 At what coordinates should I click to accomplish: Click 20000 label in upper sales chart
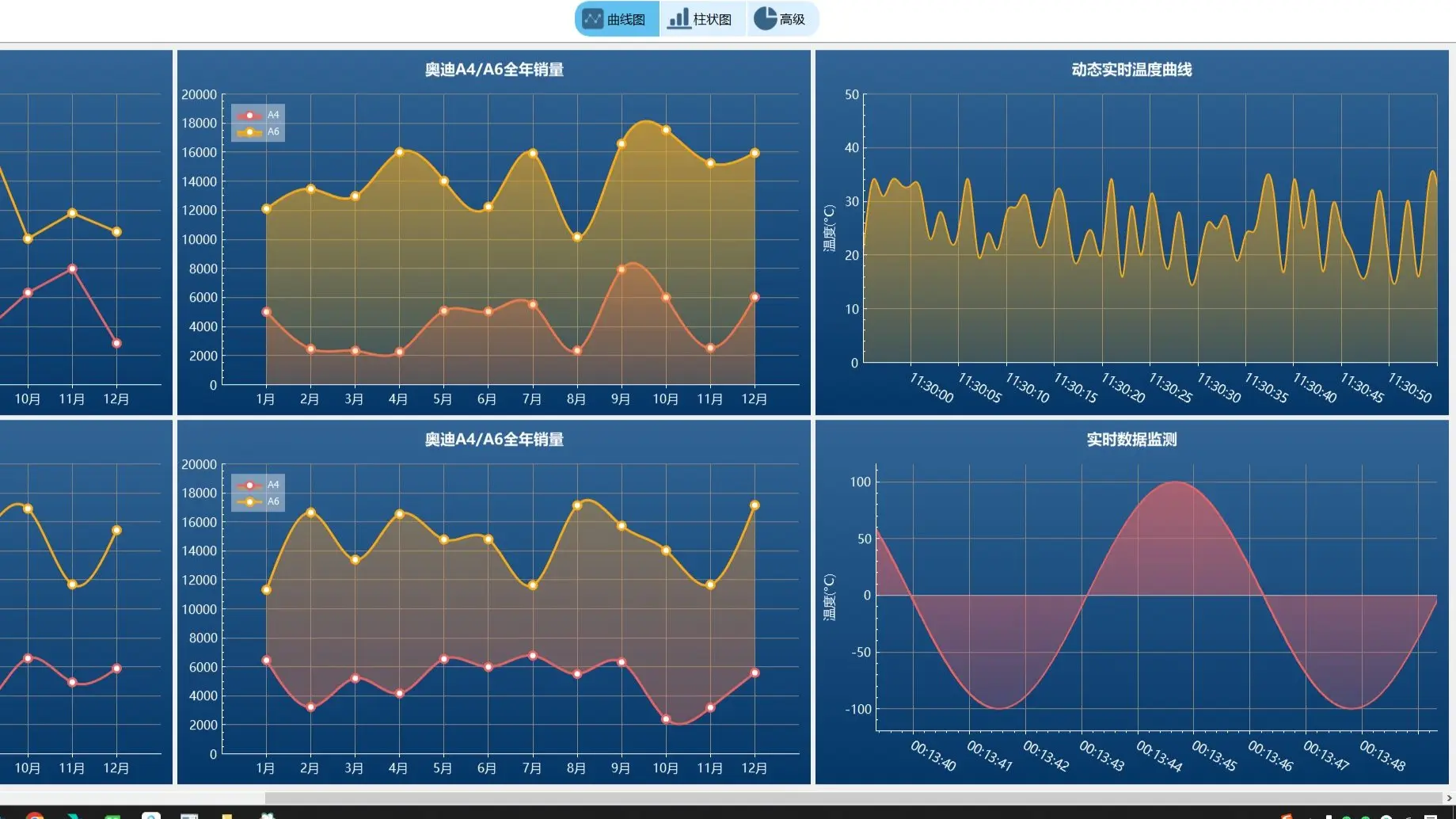click(x=199, y=94)
